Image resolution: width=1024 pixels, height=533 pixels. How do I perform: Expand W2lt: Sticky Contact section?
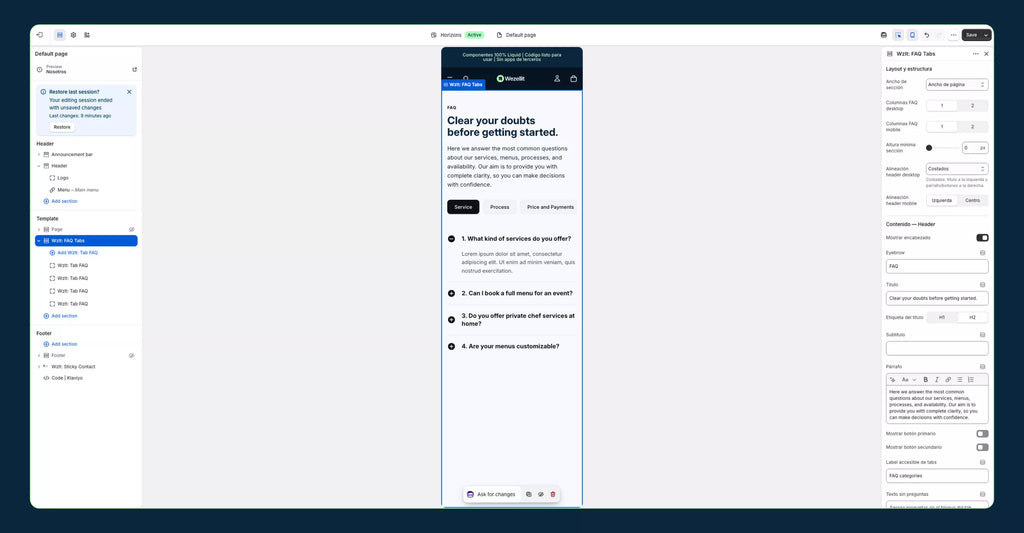pyautogui.click(x=39, y=367)
